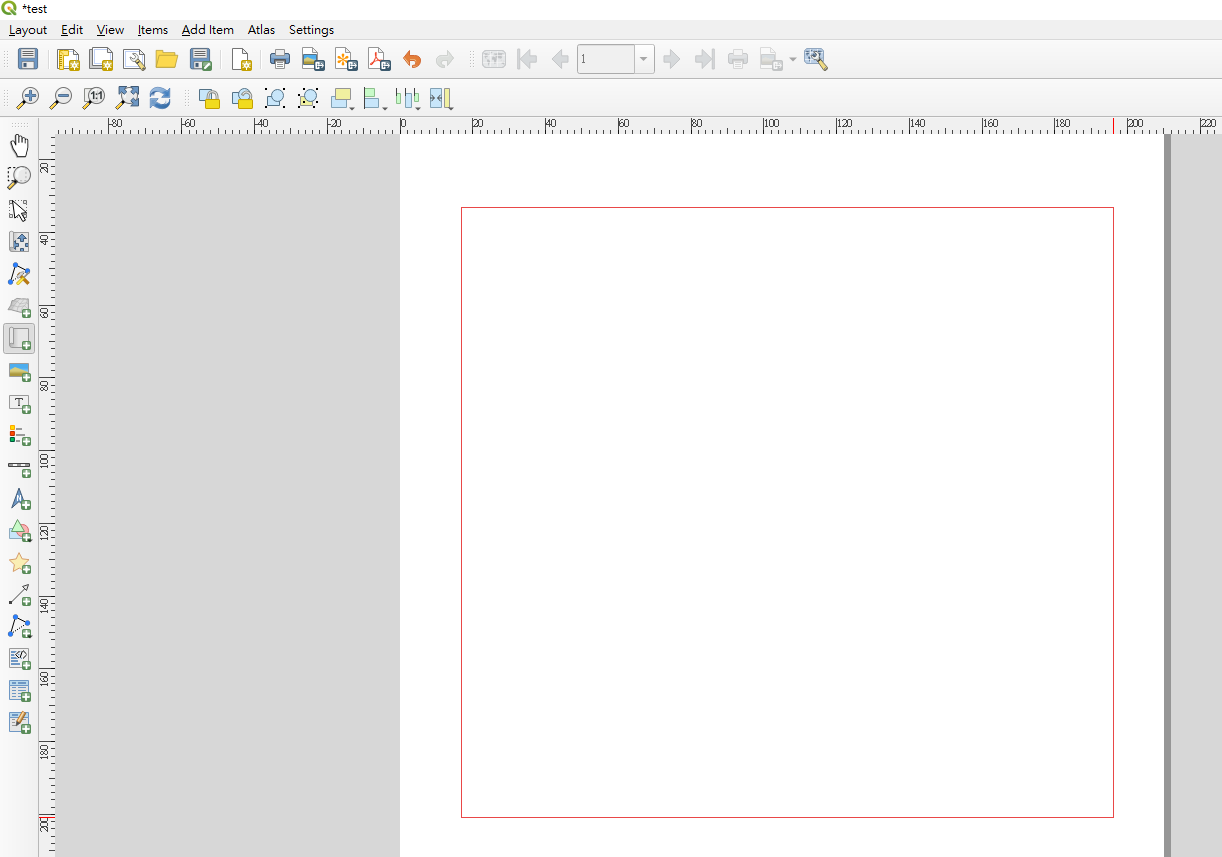Open the atlas feature number dropdown
This screenshot has height=857, width=1222.
643,59
